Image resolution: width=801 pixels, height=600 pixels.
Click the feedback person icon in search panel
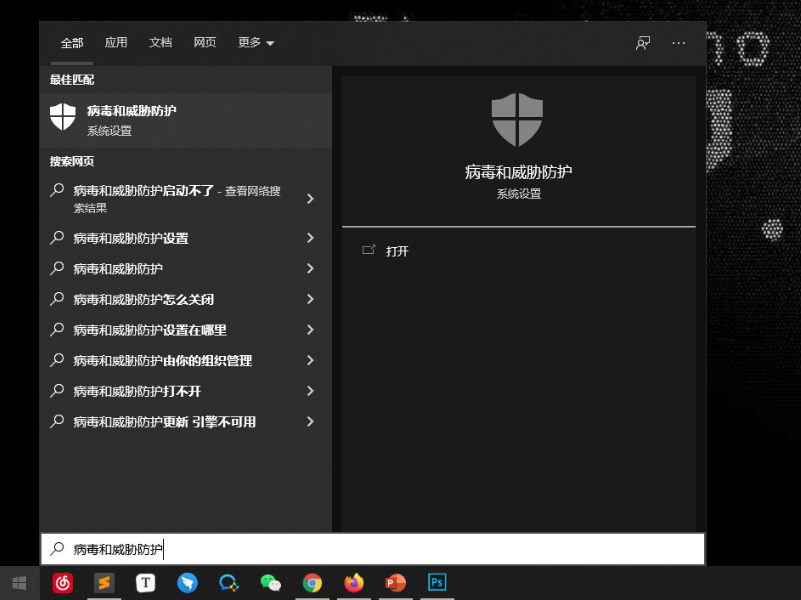click(x=642, y=43)
